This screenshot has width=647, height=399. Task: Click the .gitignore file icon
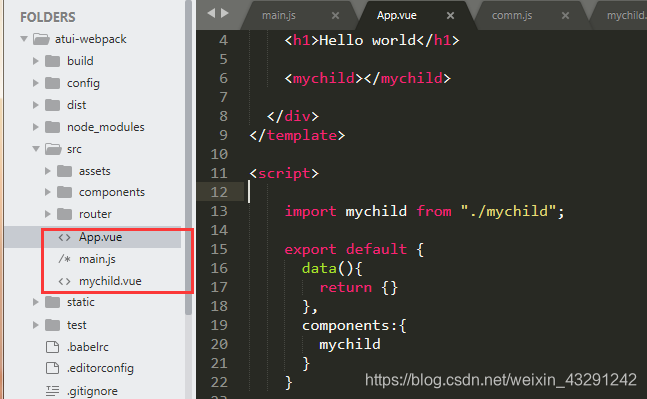[x=52, y=391]
